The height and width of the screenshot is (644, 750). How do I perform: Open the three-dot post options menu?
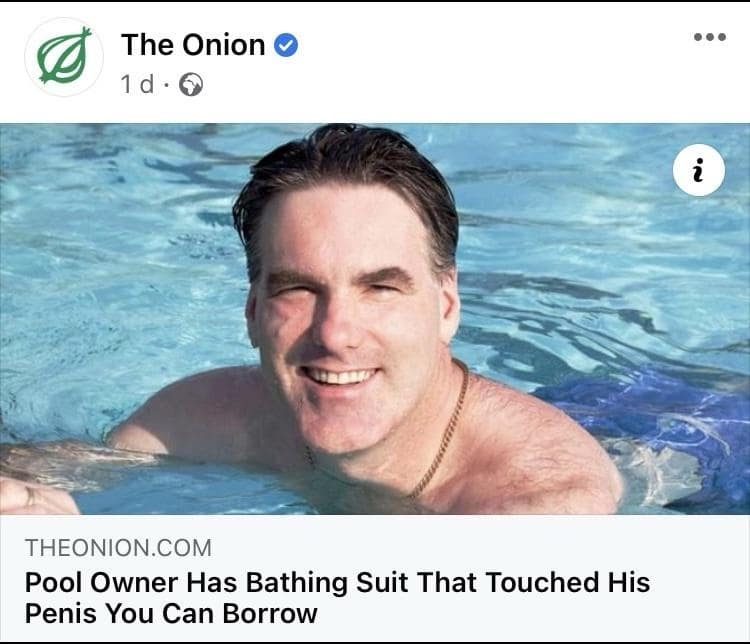708,38
